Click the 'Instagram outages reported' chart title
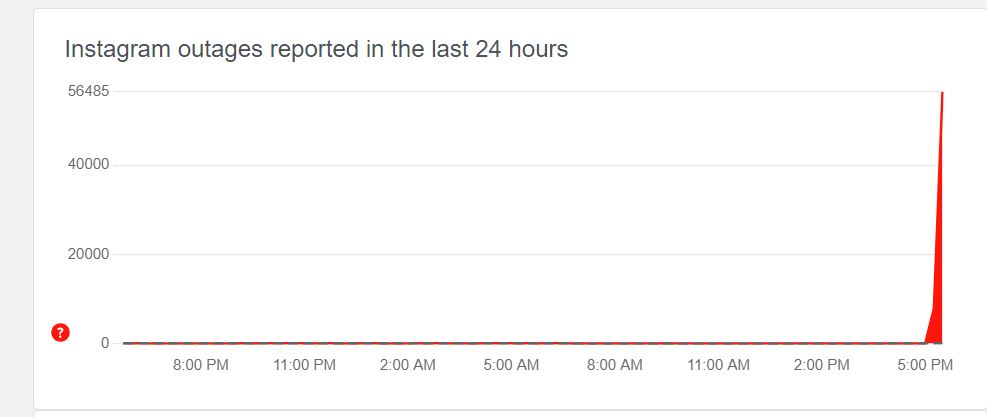 tap(316, 49)
